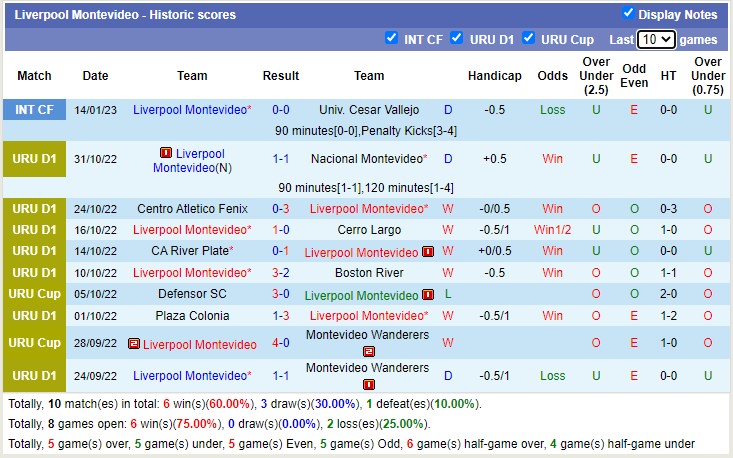
Task: Open the 1-1 result against Nacional Montevideo
Action: point(280,159)
